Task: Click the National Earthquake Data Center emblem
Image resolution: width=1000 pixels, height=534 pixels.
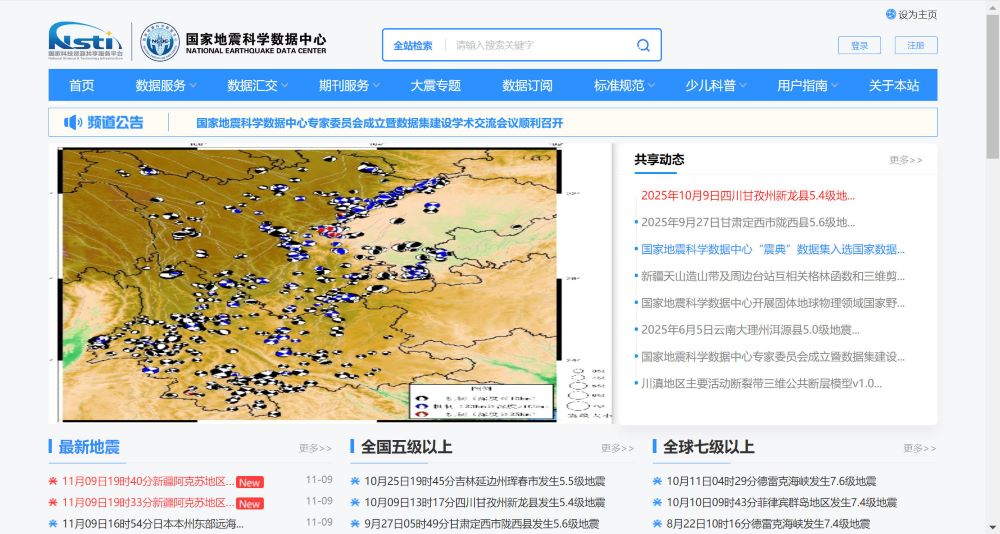Action: (x=159, y=42)
